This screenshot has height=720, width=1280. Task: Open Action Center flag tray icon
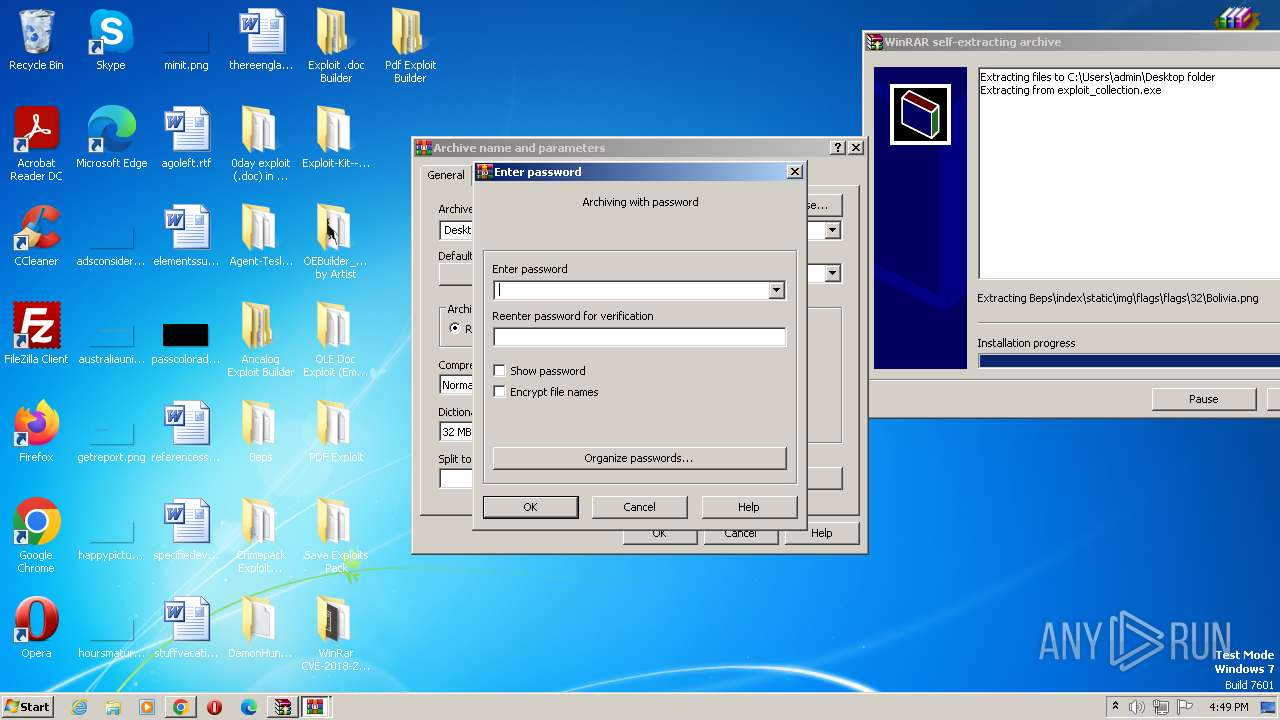[1185, 707]
